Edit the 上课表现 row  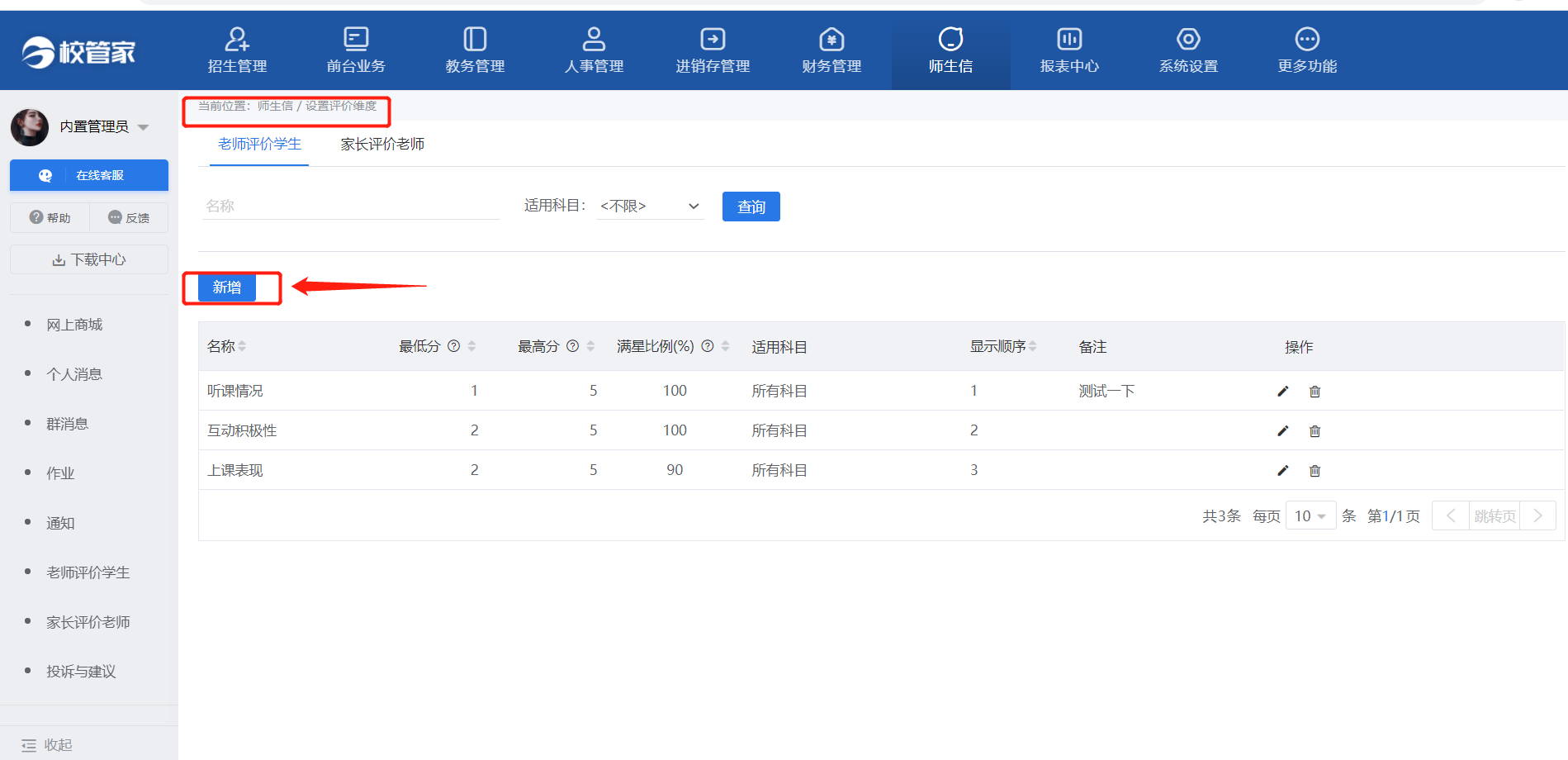coord(1283,470)
